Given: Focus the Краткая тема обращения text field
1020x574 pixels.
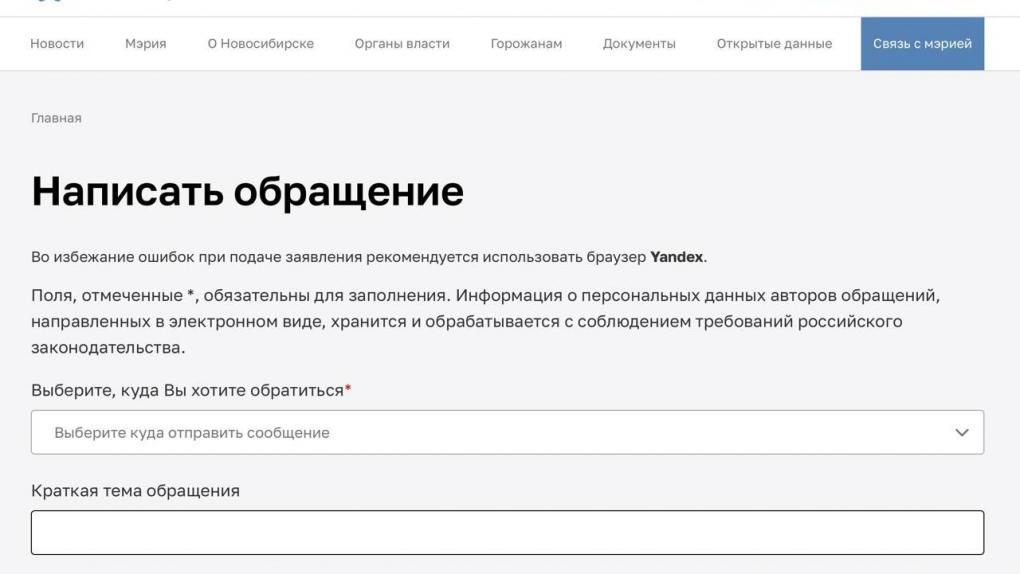Looking at the screenshot, I should pyautogui.click(x=507, y=533).
